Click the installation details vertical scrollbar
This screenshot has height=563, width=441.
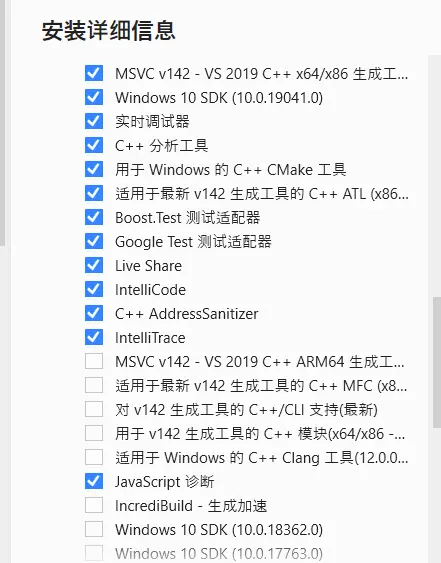tap(437, 362)
